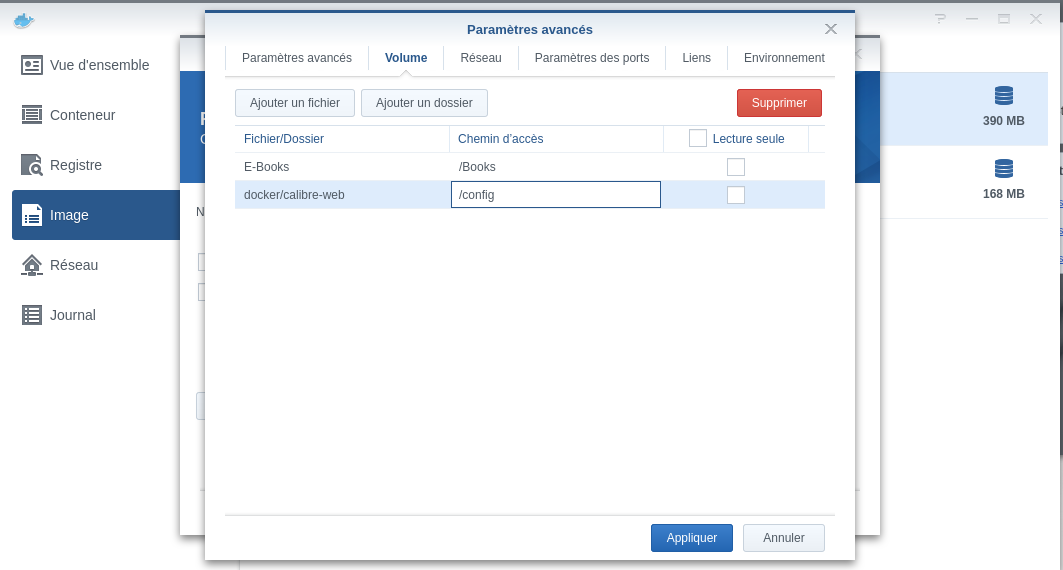The width and height of the screenshot is (1063, 570).
Task: Check read-only for docker/calibre-web row
Action: (x=736, y=195)
